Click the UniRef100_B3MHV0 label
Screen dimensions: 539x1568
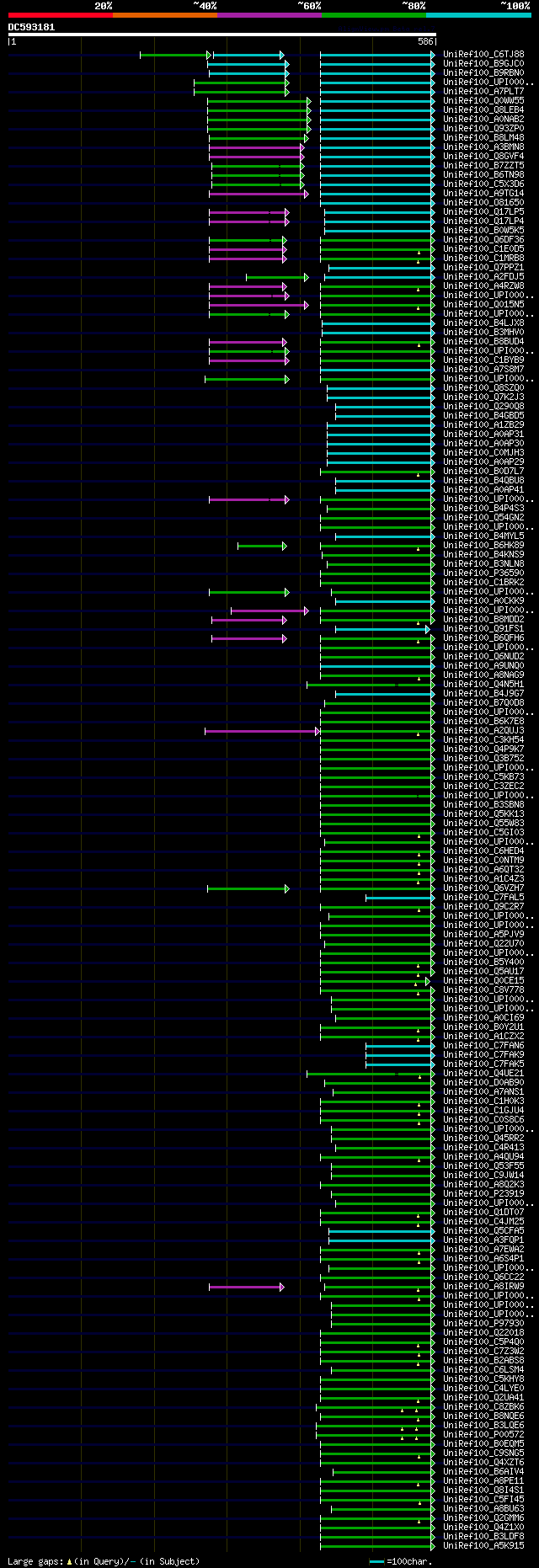(x=483, y=333)
